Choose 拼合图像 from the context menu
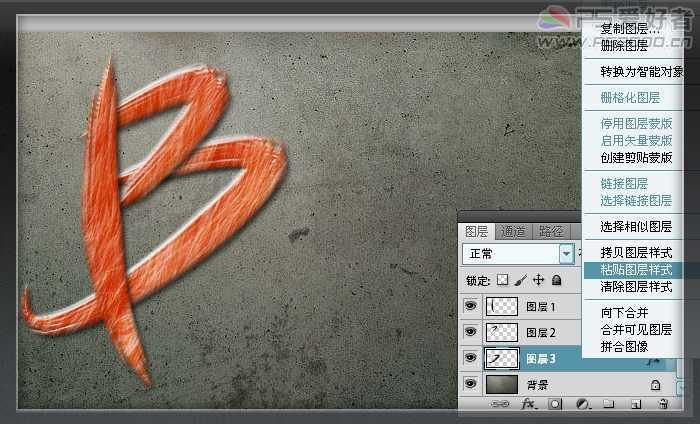 [624, 346]
